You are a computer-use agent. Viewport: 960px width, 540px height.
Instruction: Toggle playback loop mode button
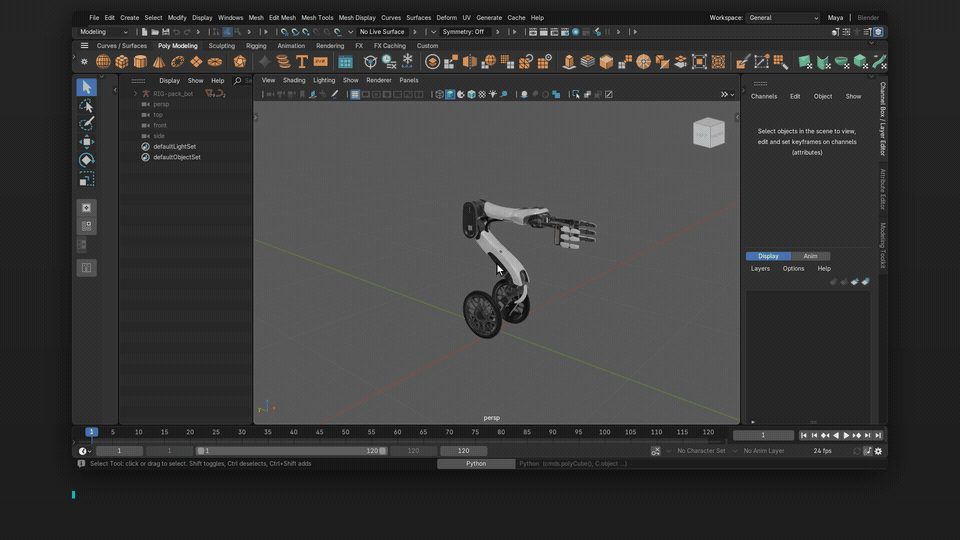pyautogui.click(x=857, y=451)
